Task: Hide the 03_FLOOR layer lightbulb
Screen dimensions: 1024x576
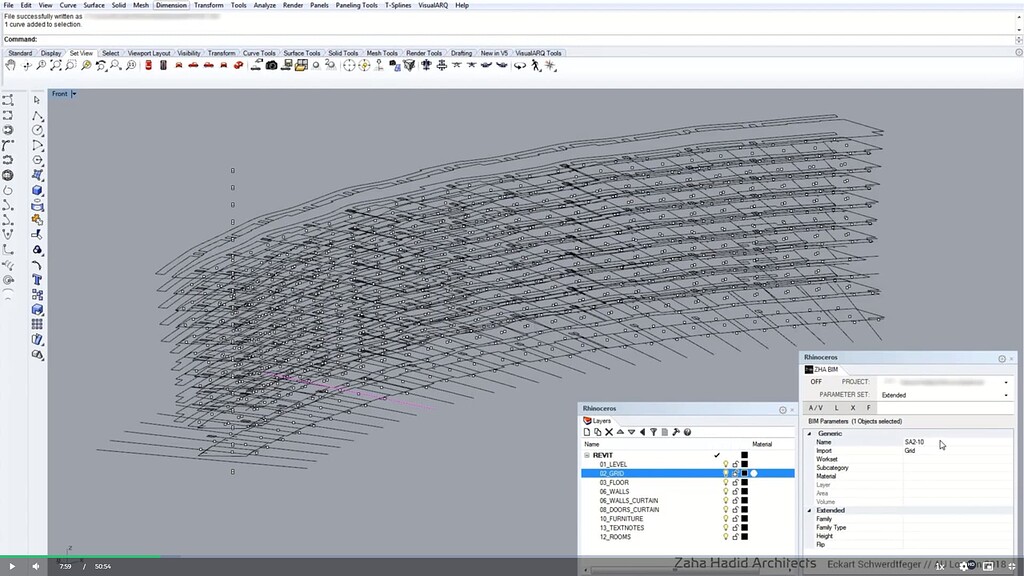Action: tap(726, 483)
